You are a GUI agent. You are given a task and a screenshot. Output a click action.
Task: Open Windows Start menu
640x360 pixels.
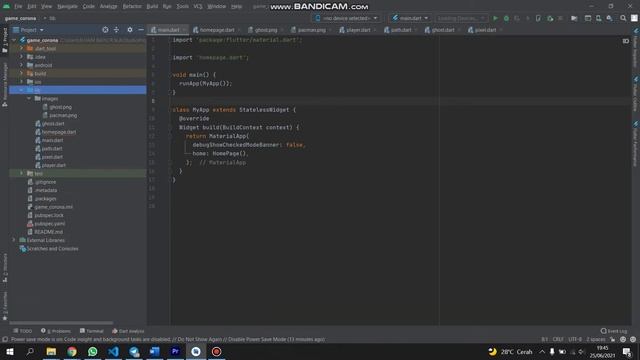point(10,351)
